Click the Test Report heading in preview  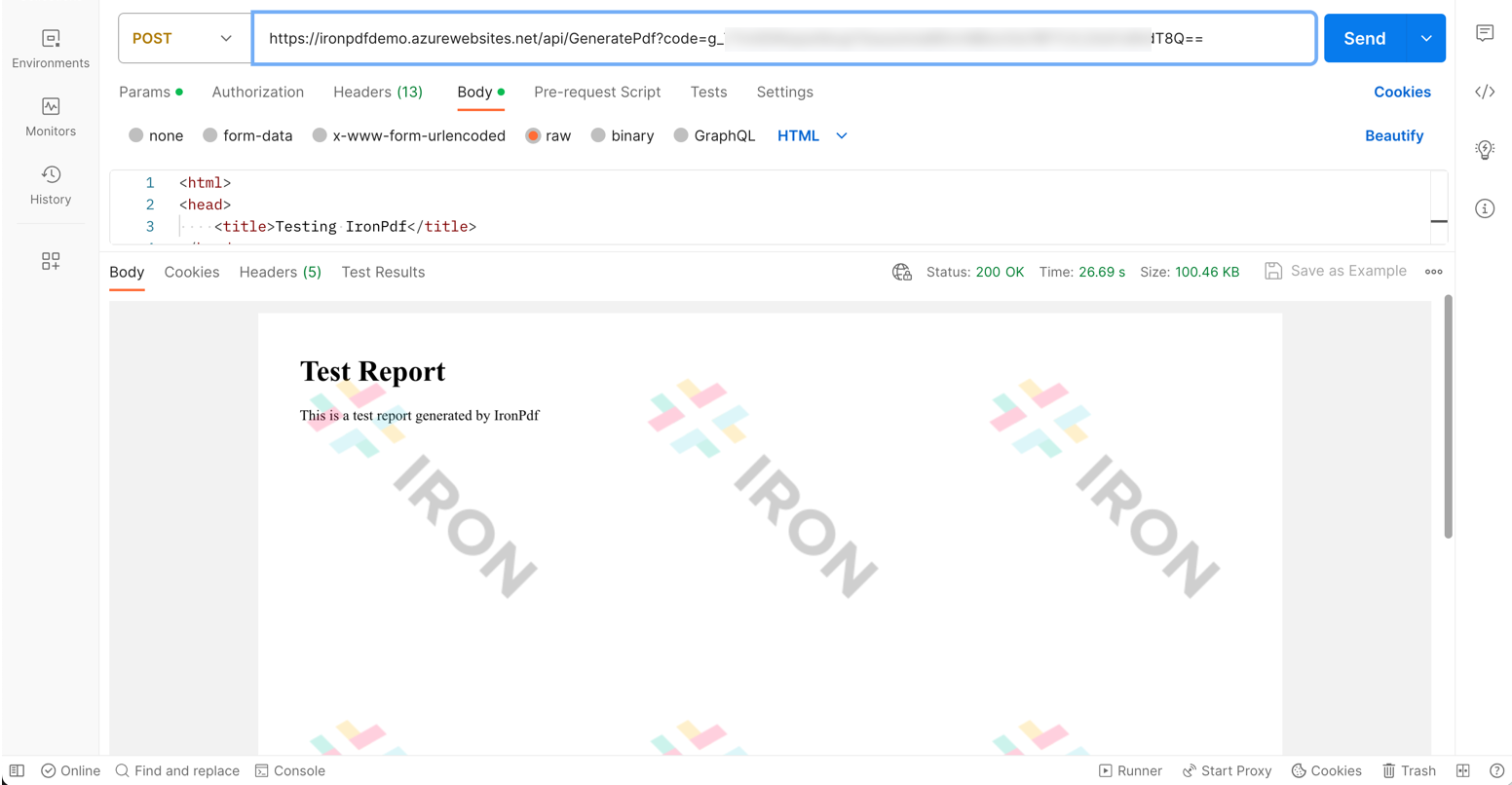[372, 371]
